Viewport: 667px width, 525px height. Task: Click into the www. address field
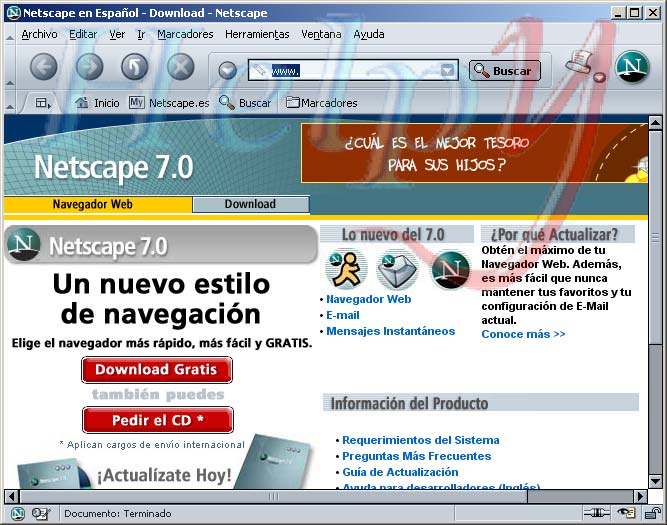(x=353, y=70)
